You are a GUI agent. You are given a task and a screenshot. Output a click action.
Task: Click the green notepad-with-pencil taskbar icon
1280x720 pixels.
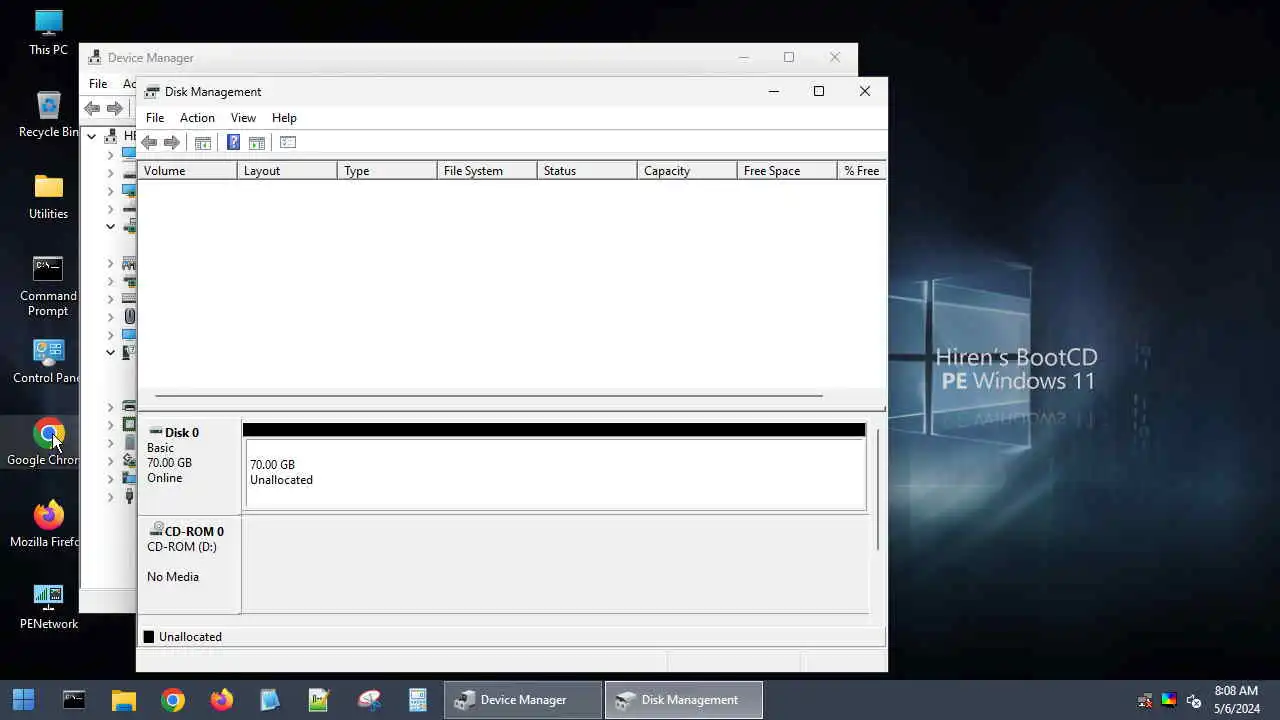coord(320,700)
